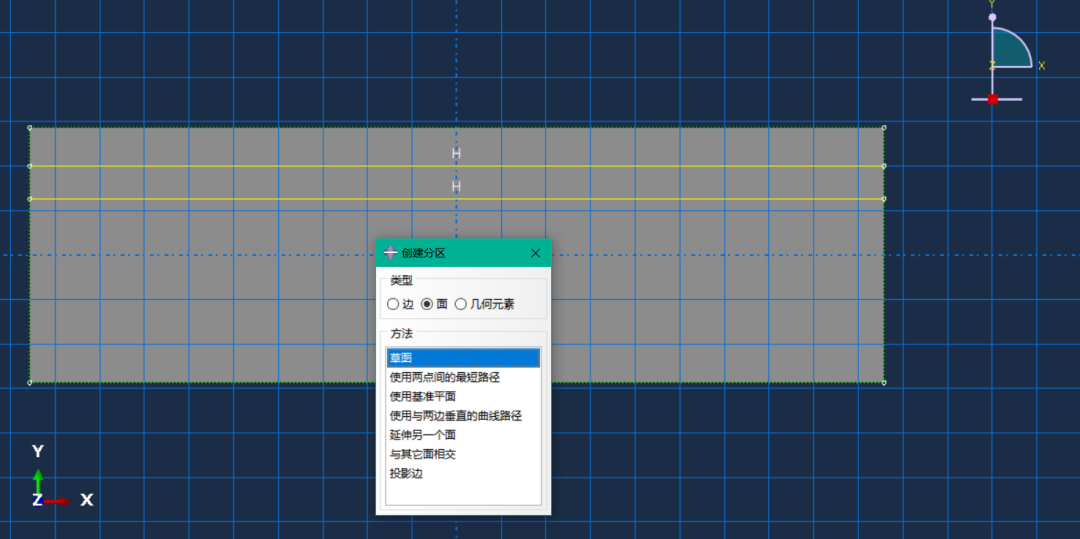Choose 与其它面相交 method
Image resolution: width=1080 pixels, height=539 pixels.
(463, 454)
